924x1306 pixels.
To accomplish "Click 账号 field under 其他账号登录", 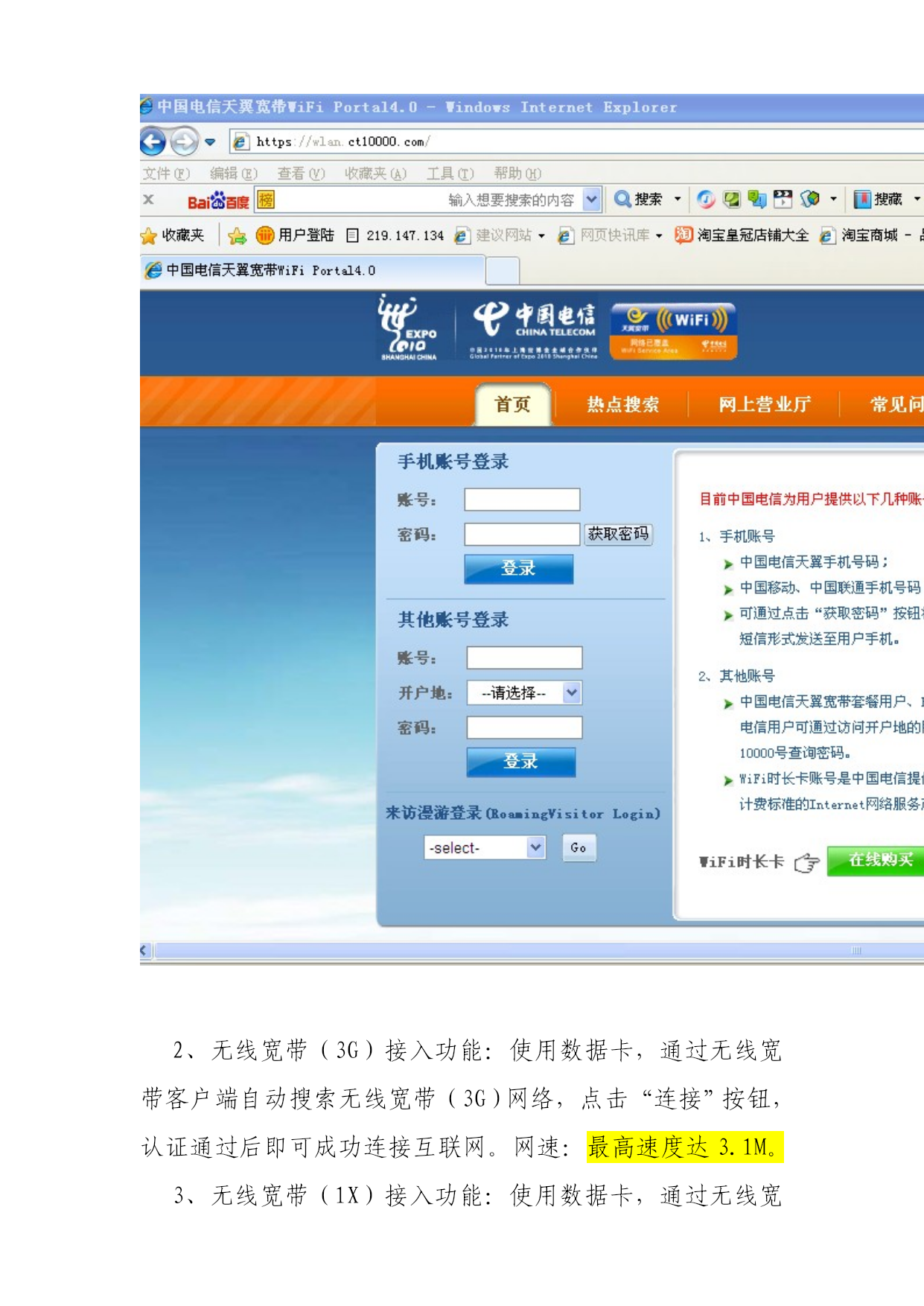I will click(524, 657).
